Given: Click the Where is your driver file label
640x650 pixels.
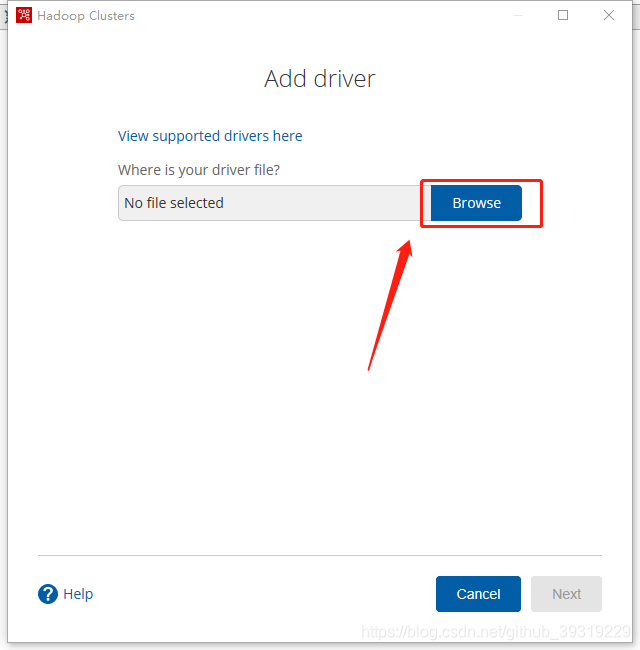Looking at the screenshot, I should pyautogui.click(x=199, y=170).
